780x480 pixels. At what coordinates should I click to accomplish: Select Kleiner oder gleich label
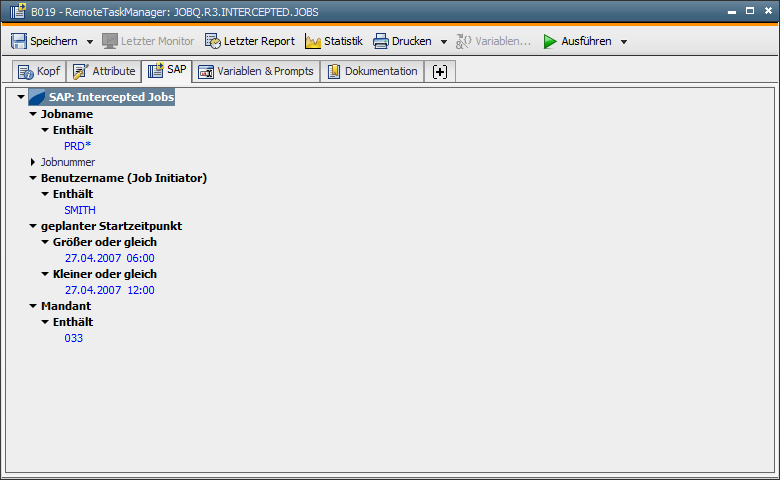(105, 274)
